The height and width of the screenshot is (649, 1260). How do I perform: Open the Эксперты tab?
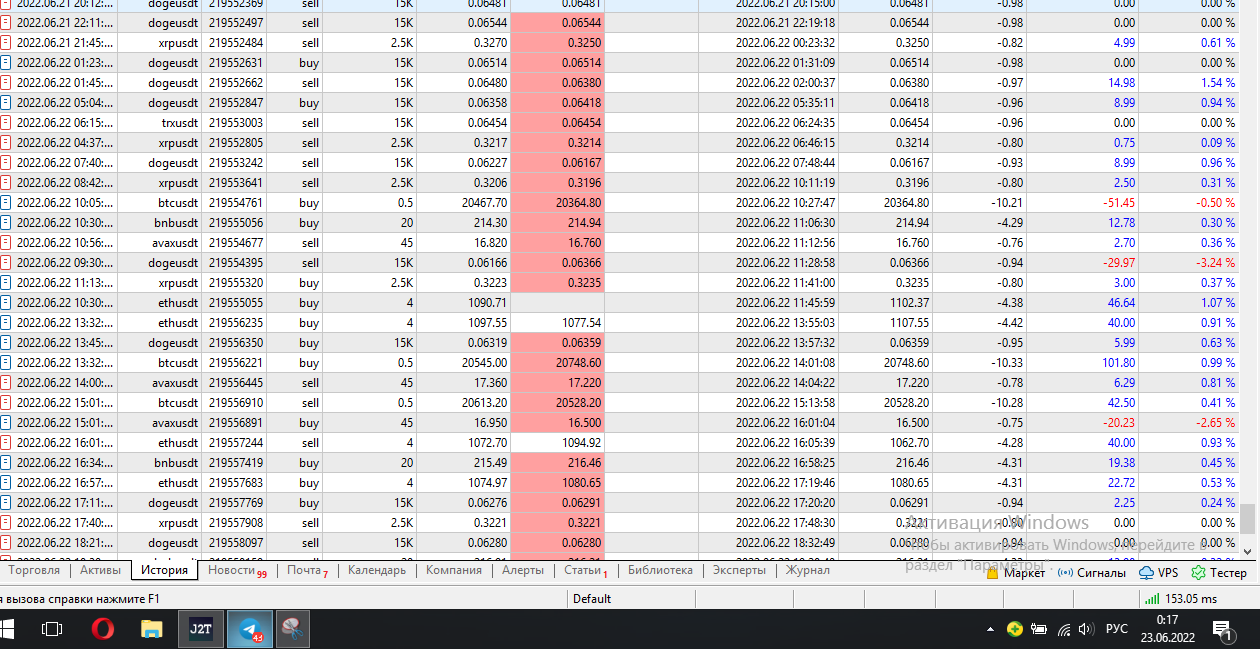tap(739, 570)
